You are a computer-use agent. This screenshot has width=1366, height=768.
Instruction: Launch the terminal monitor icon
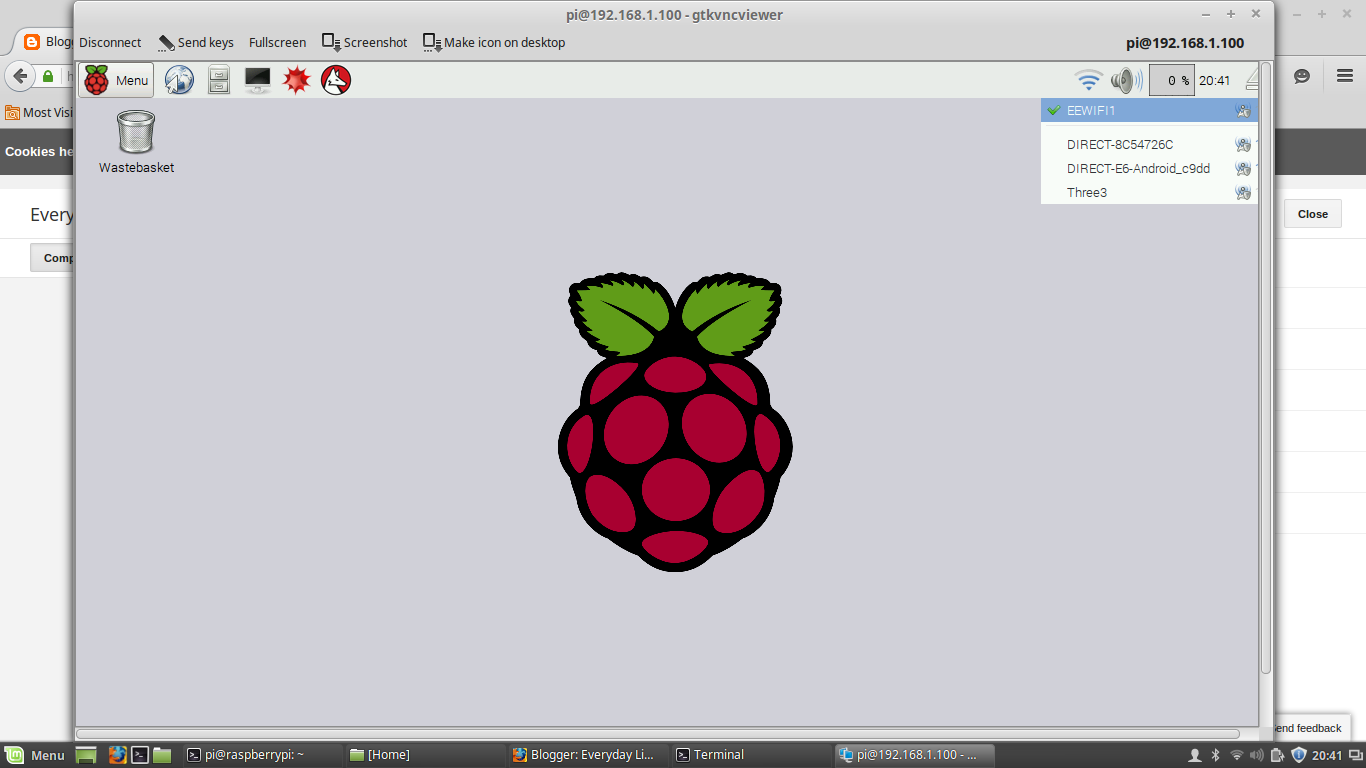(x=257, y=80)
